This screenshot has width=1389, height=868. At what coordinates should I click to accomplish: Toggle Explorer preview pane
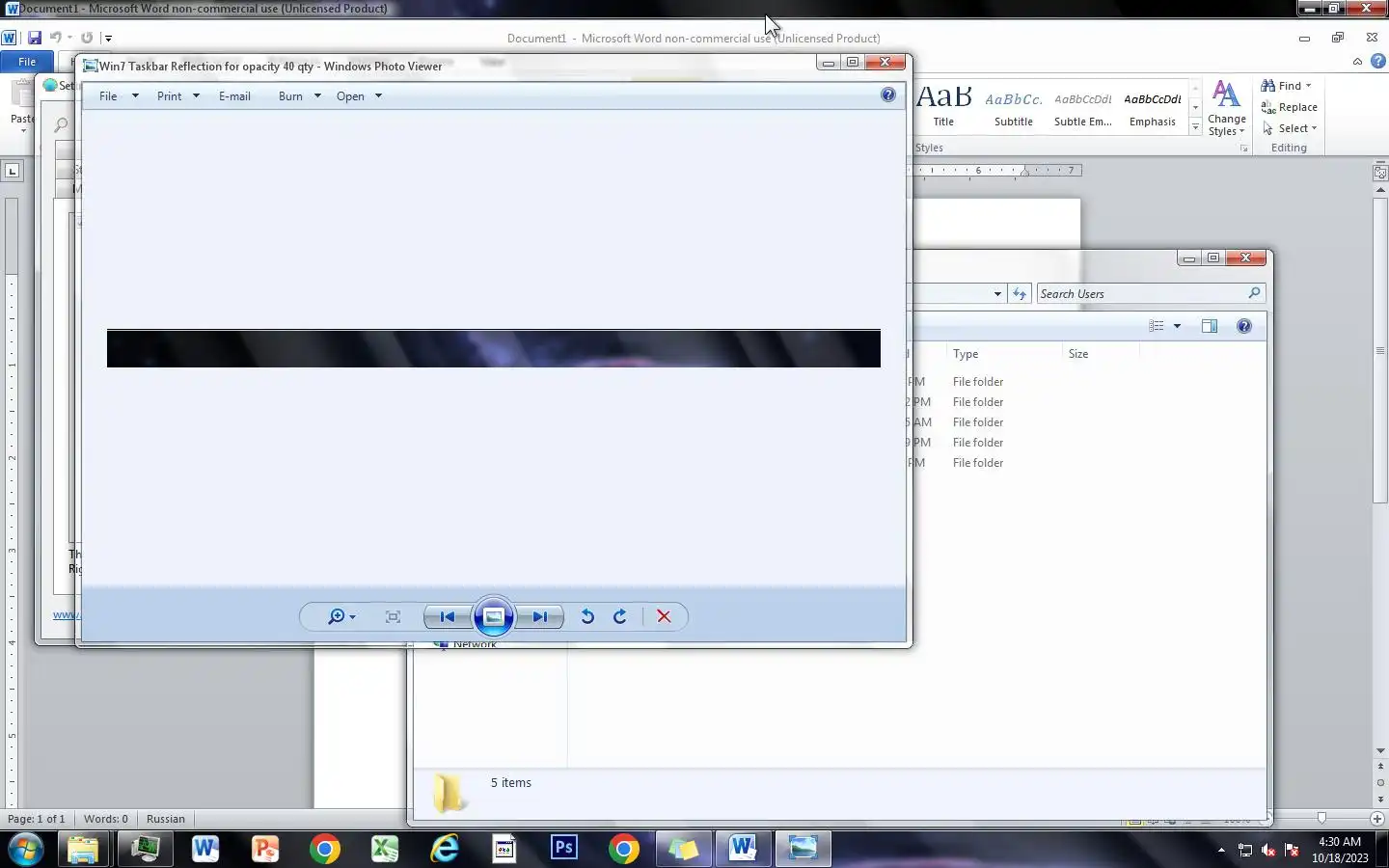(1210, 326)
